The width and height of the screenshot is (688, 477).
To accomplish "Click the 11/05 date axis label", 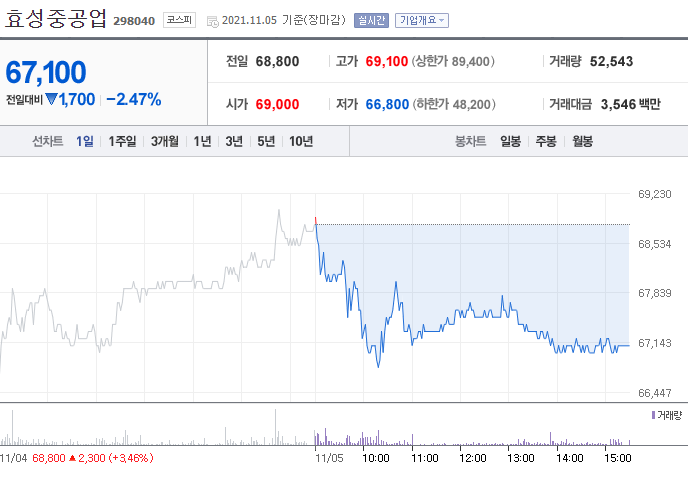I will point(329,458).
